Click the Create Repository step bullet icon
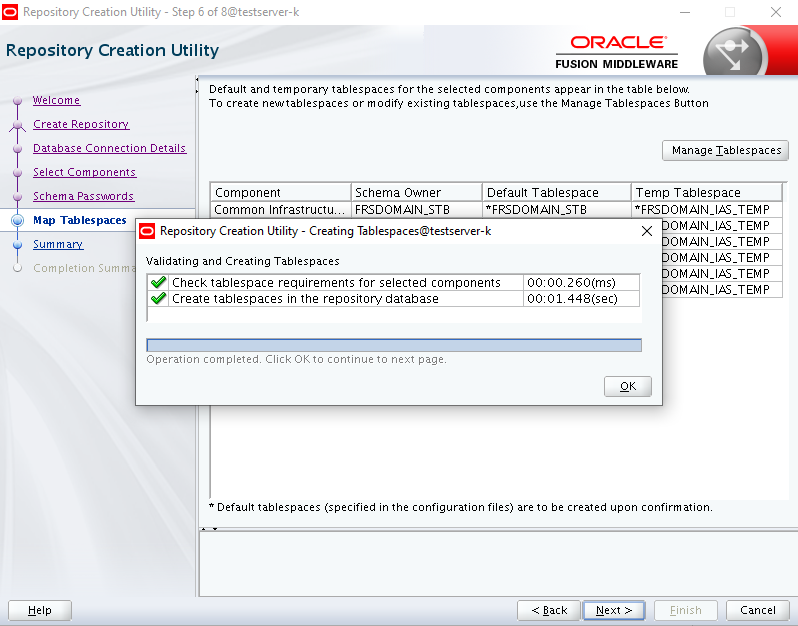Screen dimensions: 798x626 (17, 125)
